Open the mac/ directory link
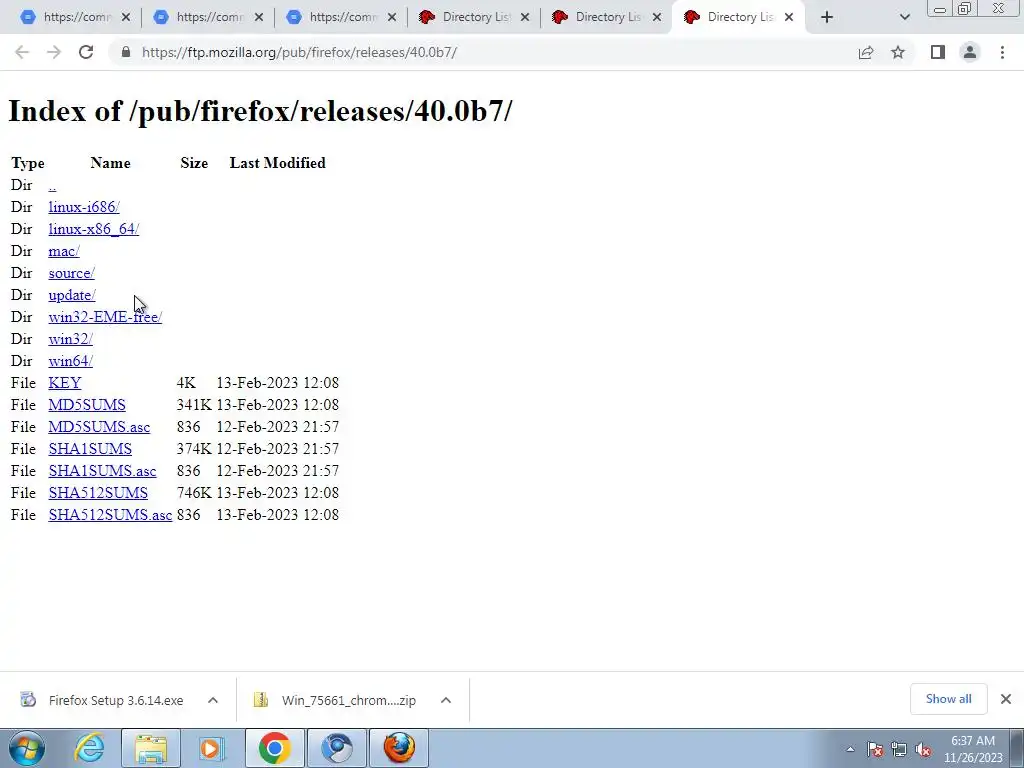Viewport: 1024px width, 768px height. (64, 251)
